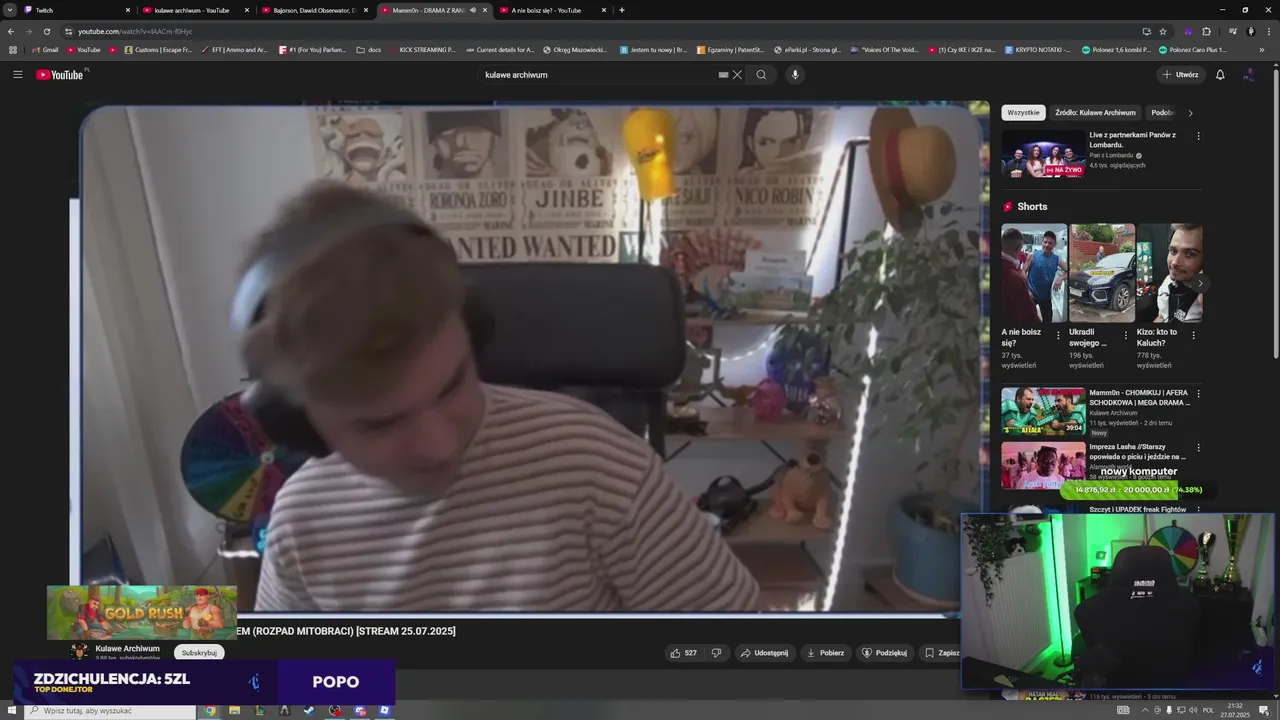Dislike the video with thumbs-down

click(x=716, y=653)
